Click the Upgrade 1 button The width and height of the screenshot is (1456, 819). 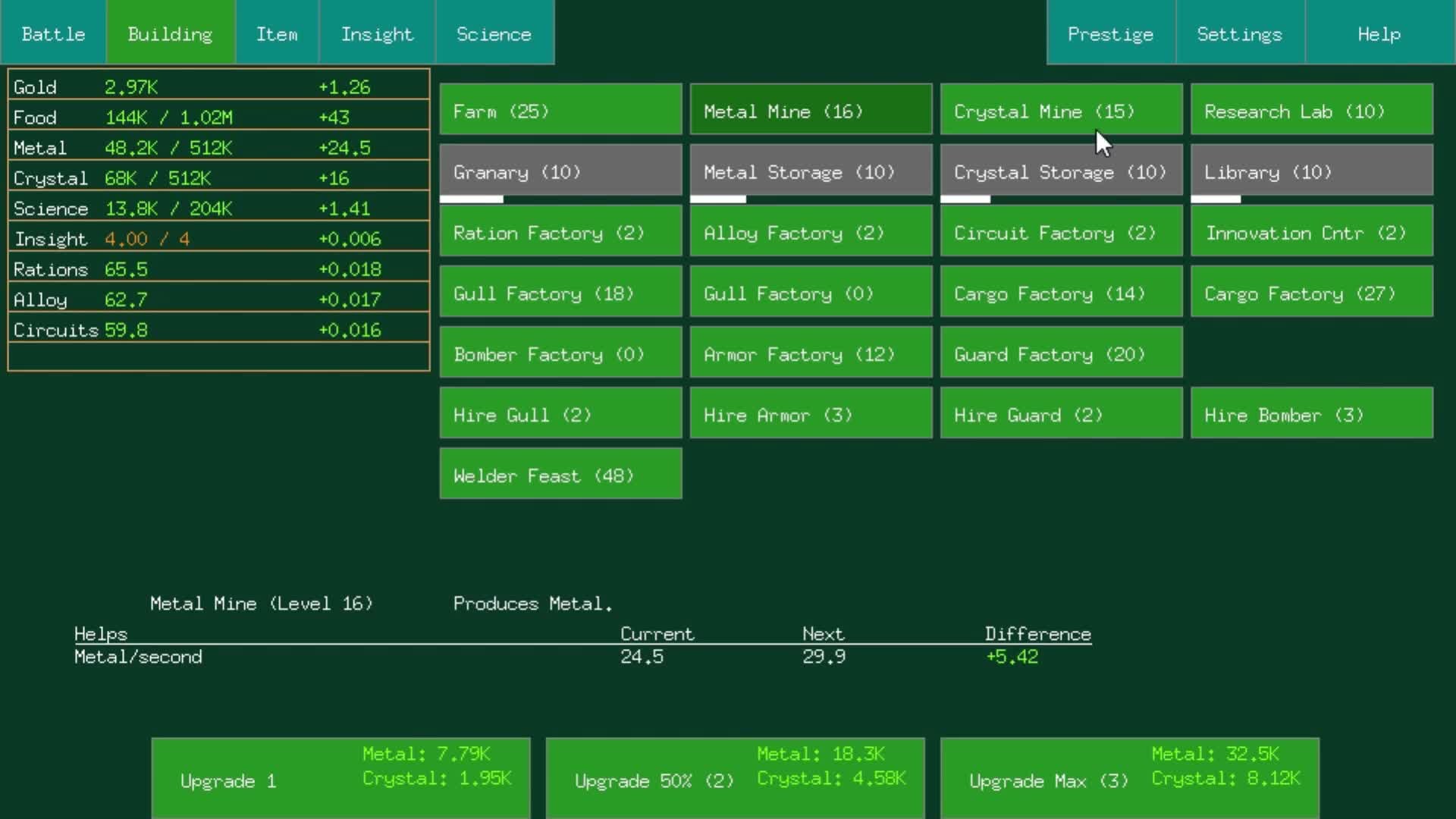tap(340, 778)
